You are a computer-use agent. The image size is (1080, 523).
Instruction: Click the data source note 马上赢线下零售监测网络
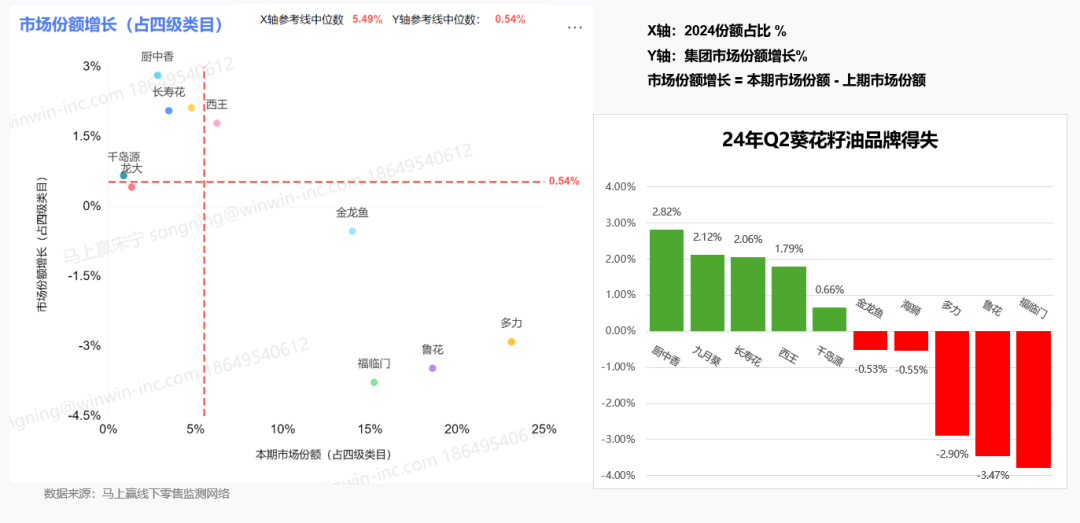click(165, 493)
